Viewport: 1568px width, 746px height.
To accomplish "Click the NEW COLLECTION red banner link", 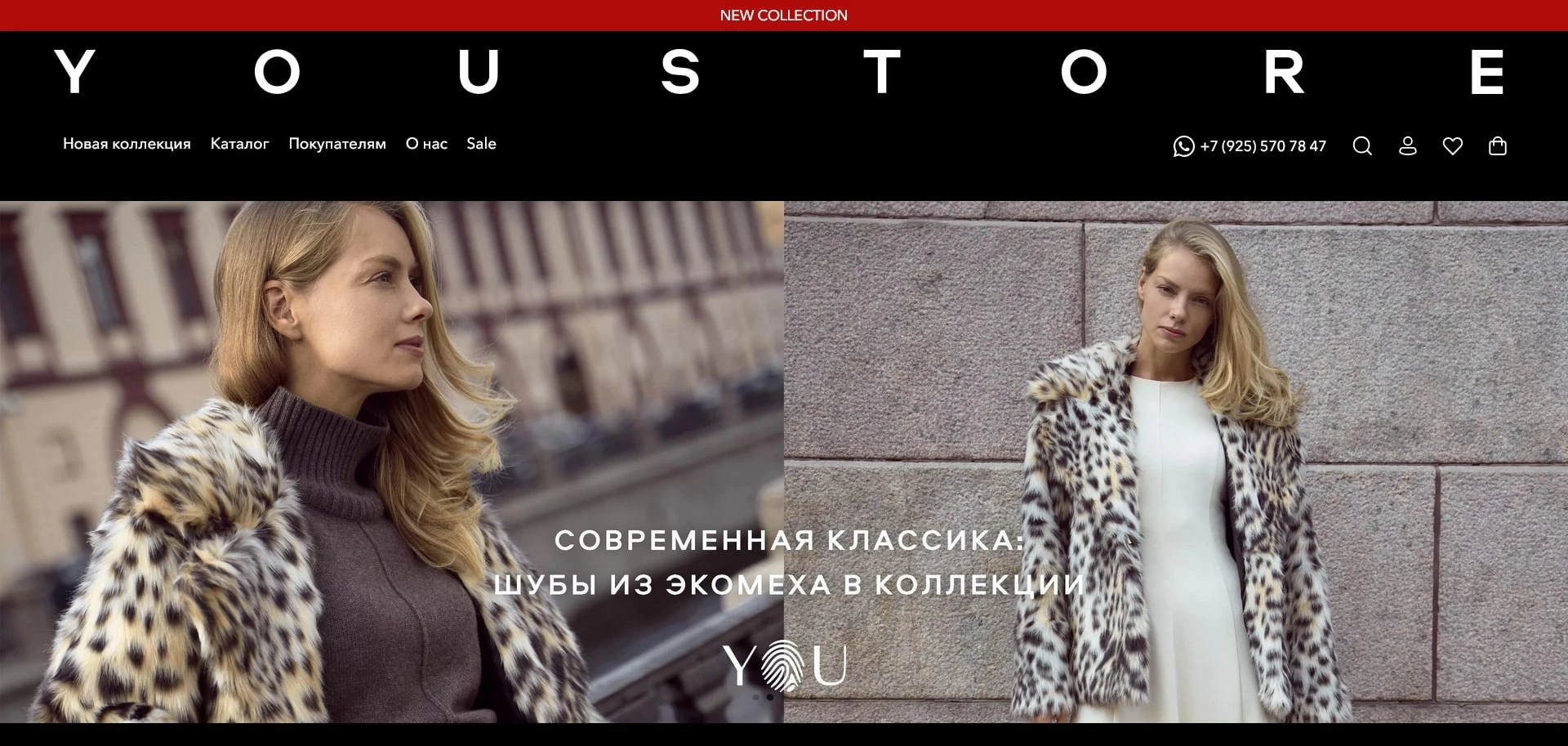I will (784, 16).
